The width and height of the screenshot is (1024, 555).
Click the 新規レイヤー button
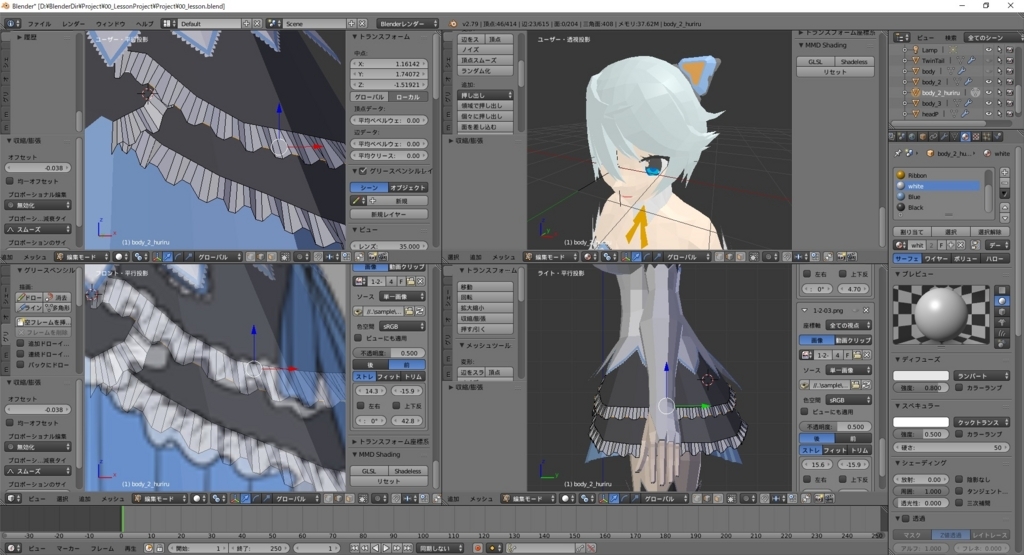click(x=389, y=214)
